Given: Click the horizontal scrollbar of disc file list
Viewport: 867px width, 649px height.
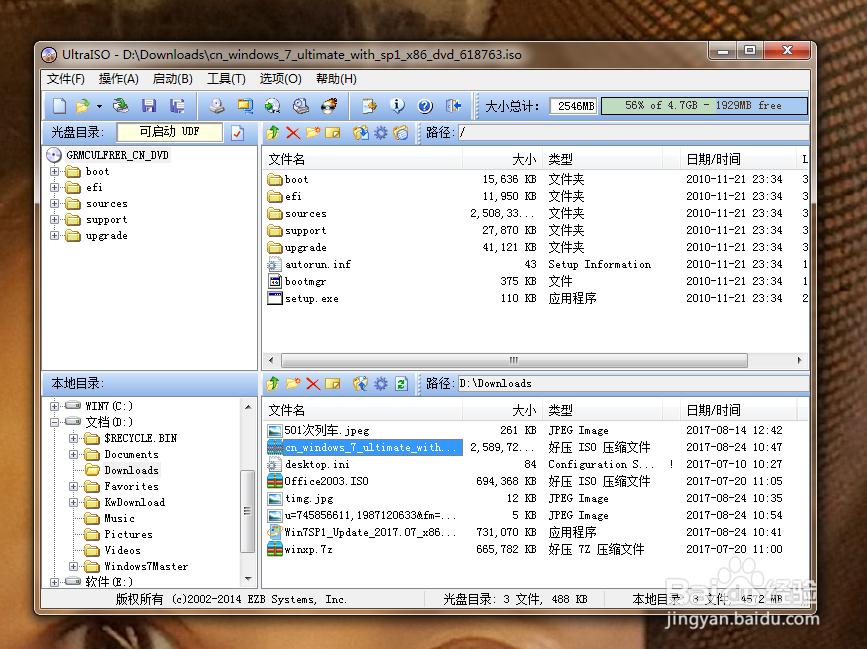Looking at the screenshot, I should (x=514, y=360).
